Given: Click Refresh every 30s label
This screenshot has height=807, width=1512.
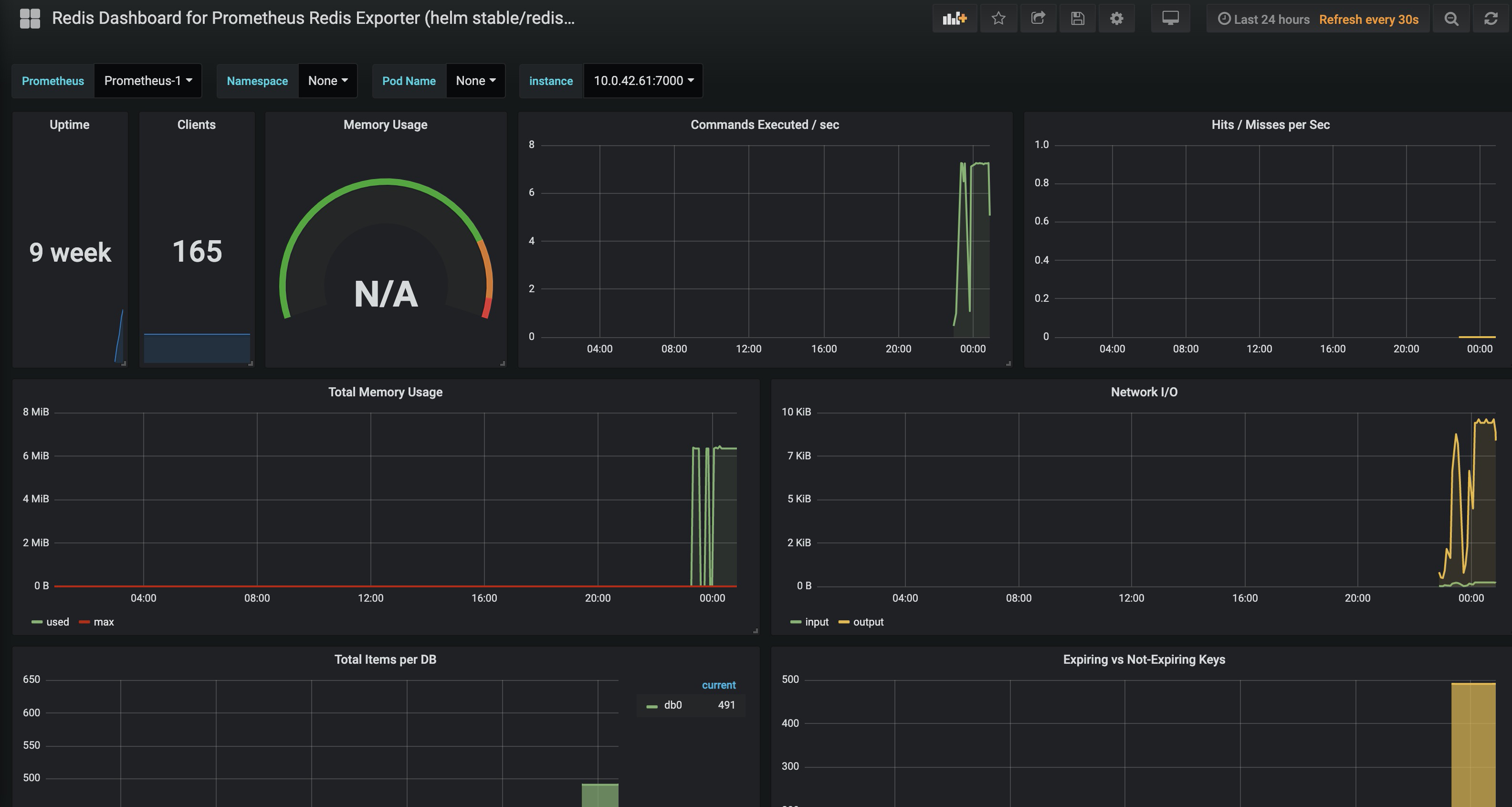Looking at the screenshot, I should pos(1368,20).
